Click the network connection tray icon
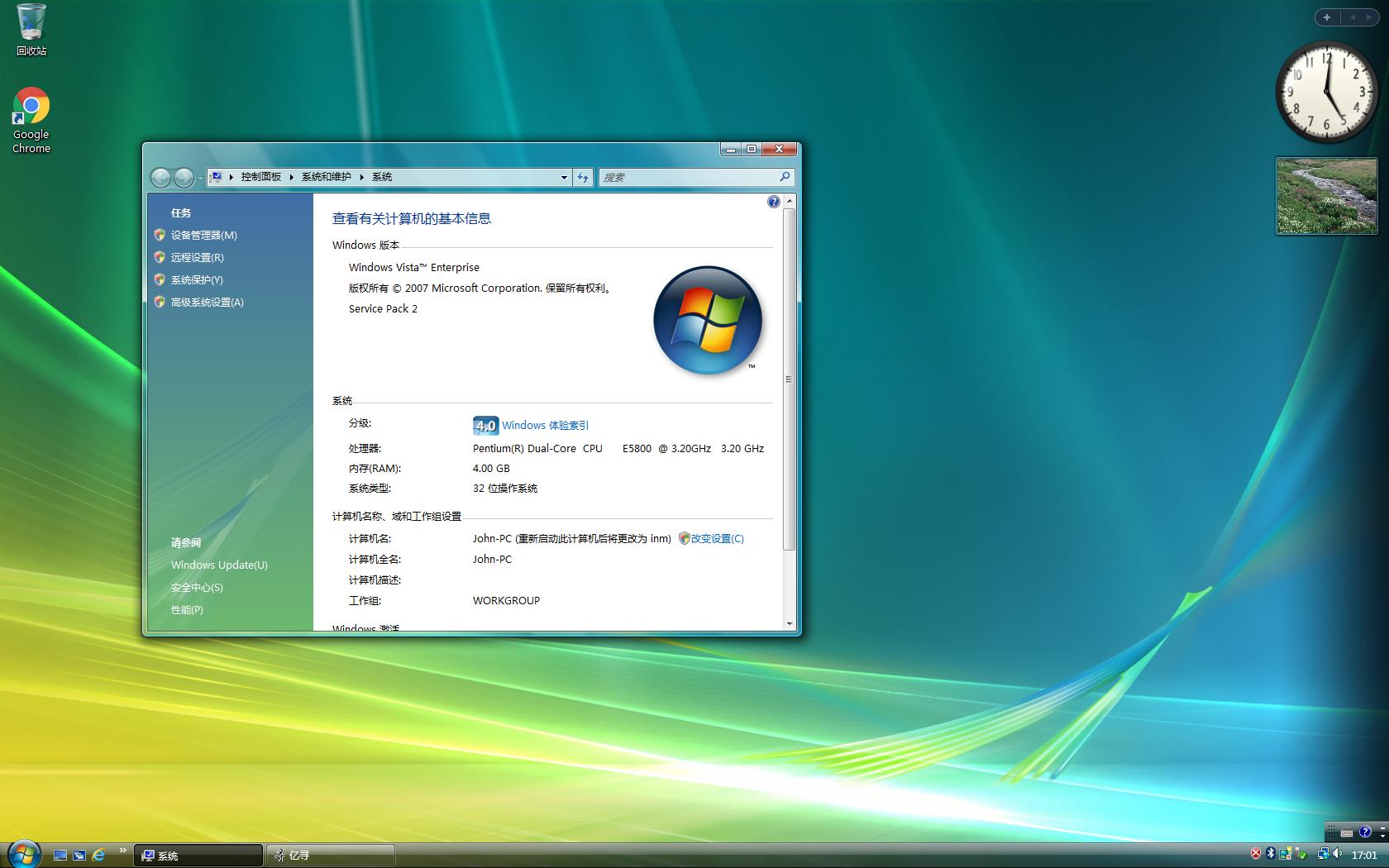 (1323, 854)
